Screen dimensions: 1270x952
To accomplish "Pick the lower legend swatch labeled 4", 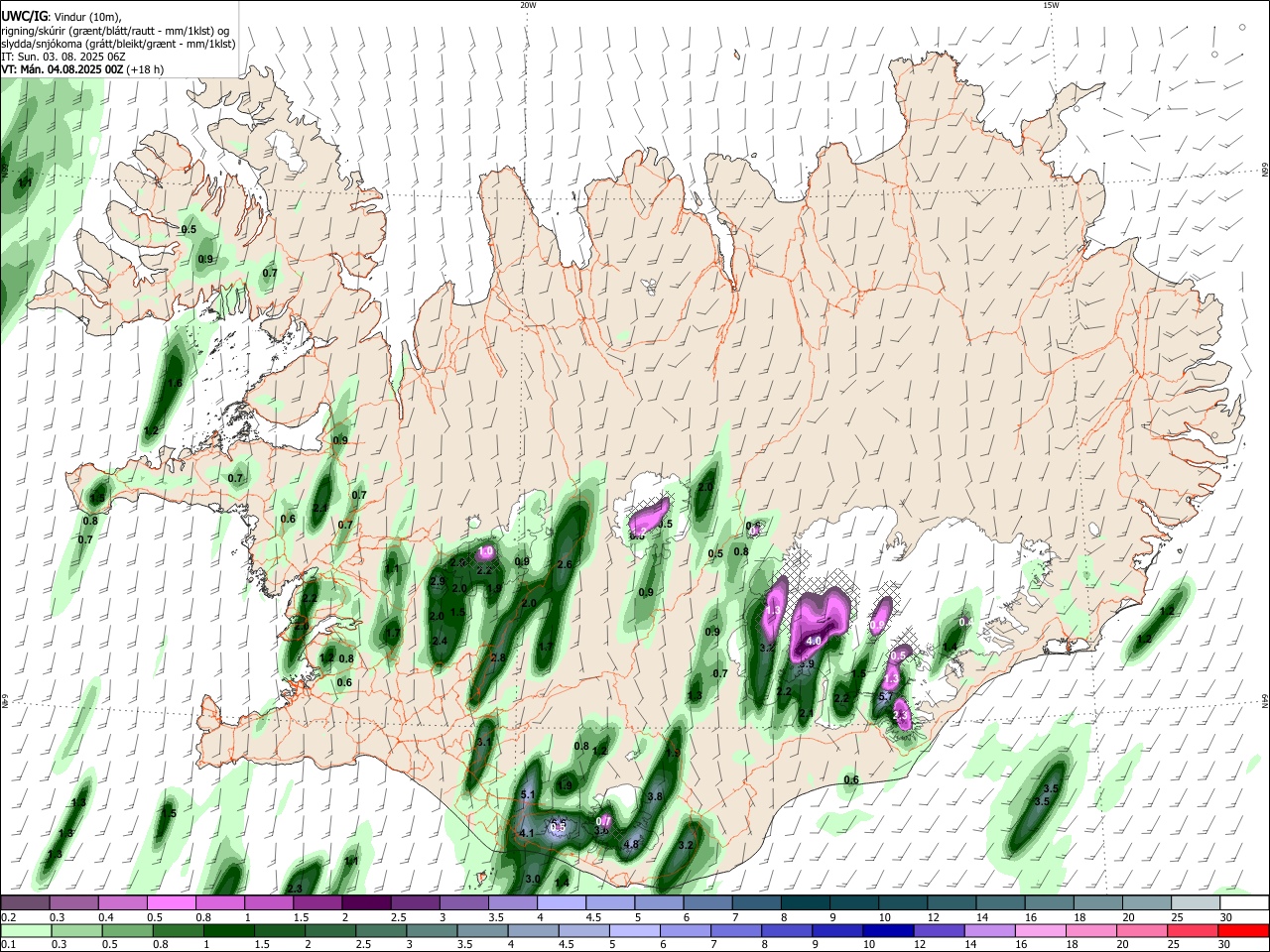I will pos(533,930).
